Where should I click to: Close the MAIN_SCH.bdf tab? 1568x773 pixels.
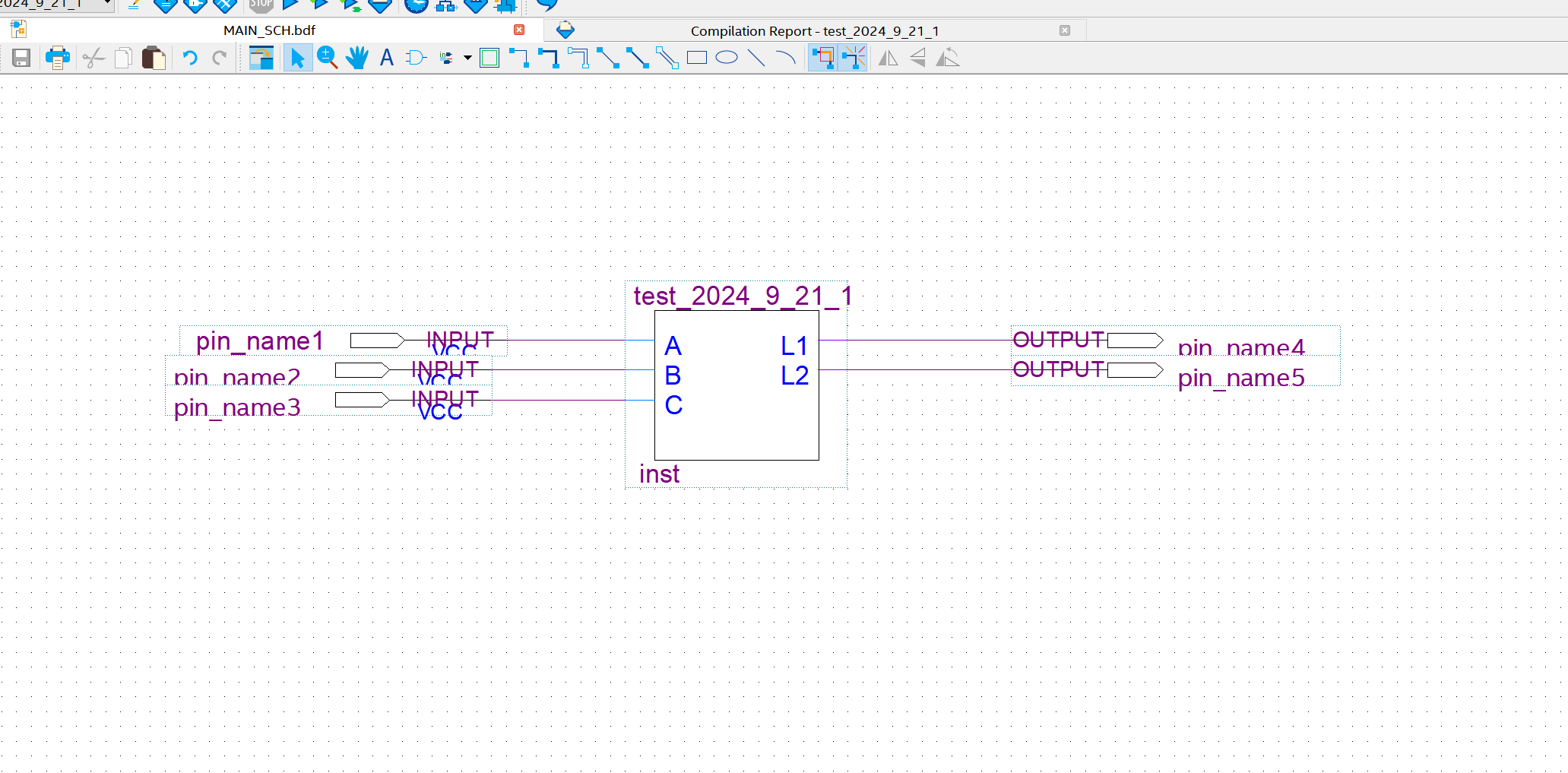click(x=519, y=30)
